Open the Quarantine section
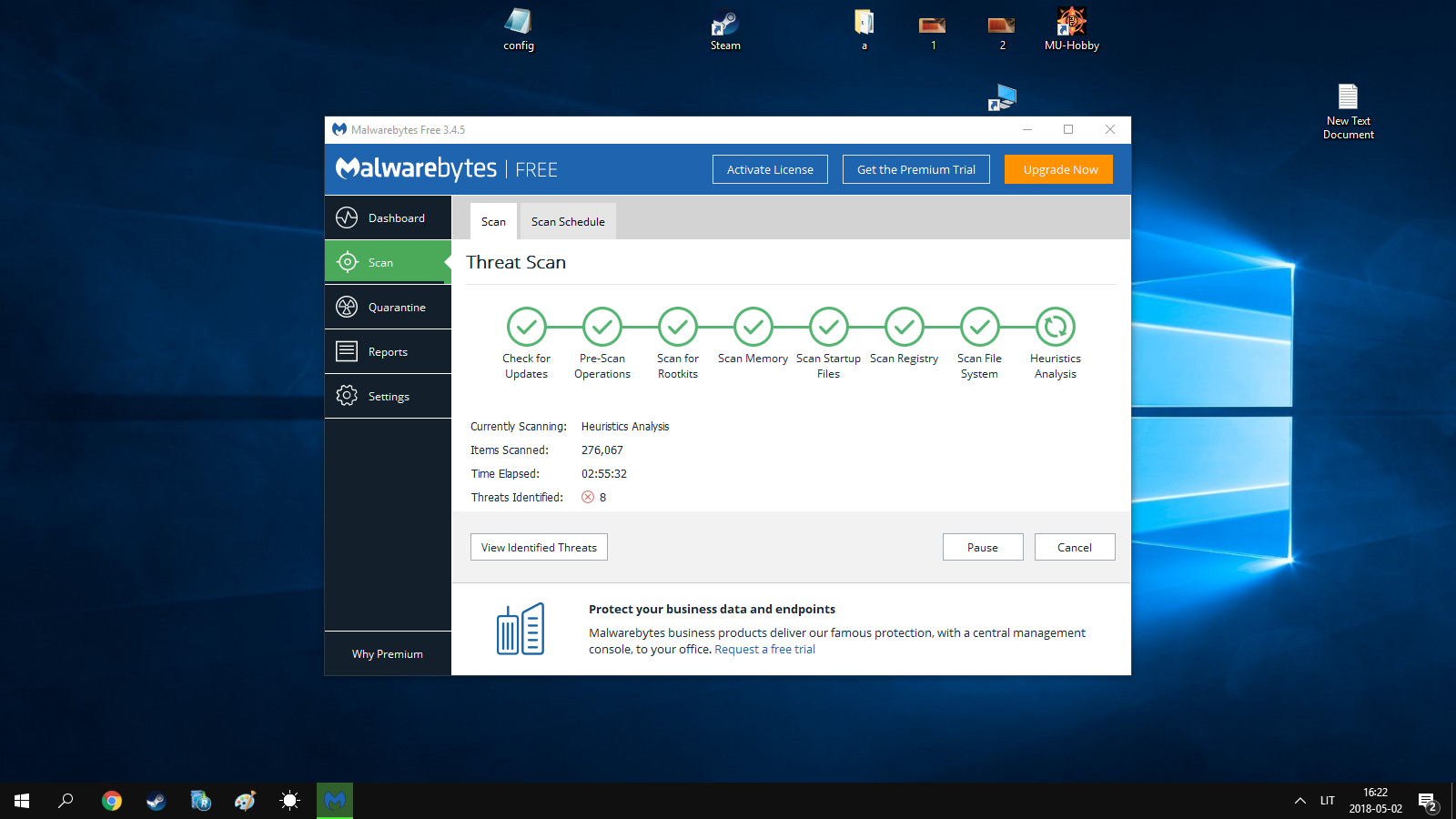Image resolution: width=1456 pixels, height=819 pixels. tap(388, 307)
